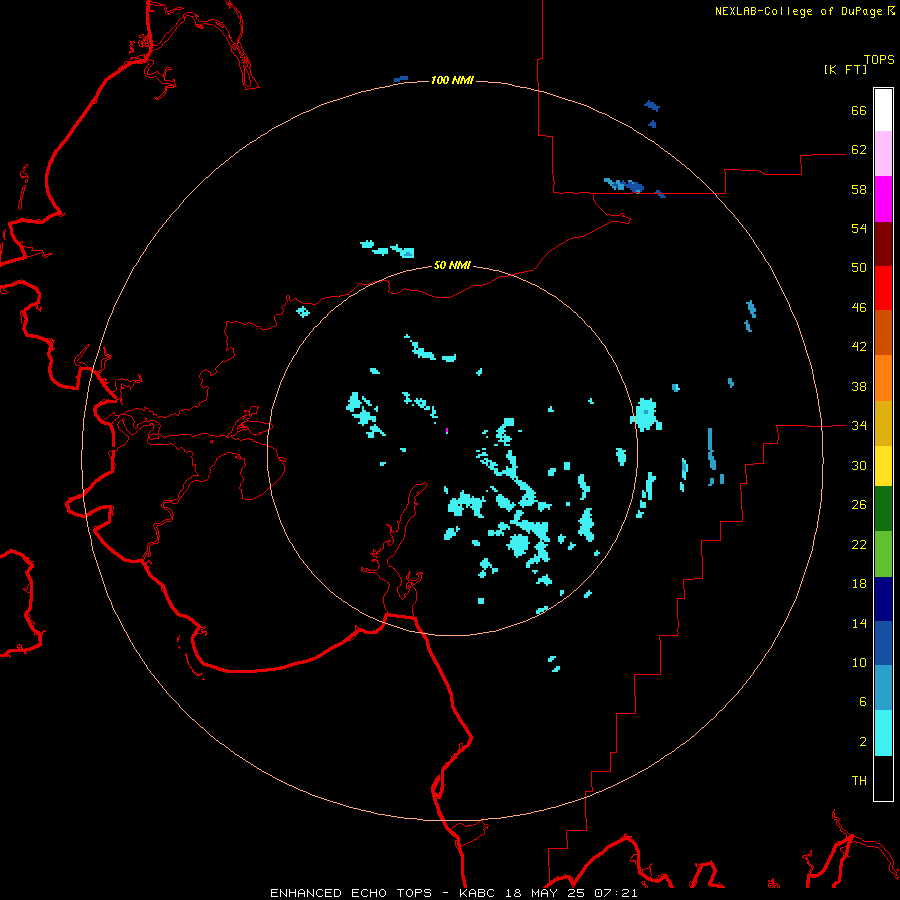
Task: Pick the yellow legend swatch
Action: click(x=883, y=465)
